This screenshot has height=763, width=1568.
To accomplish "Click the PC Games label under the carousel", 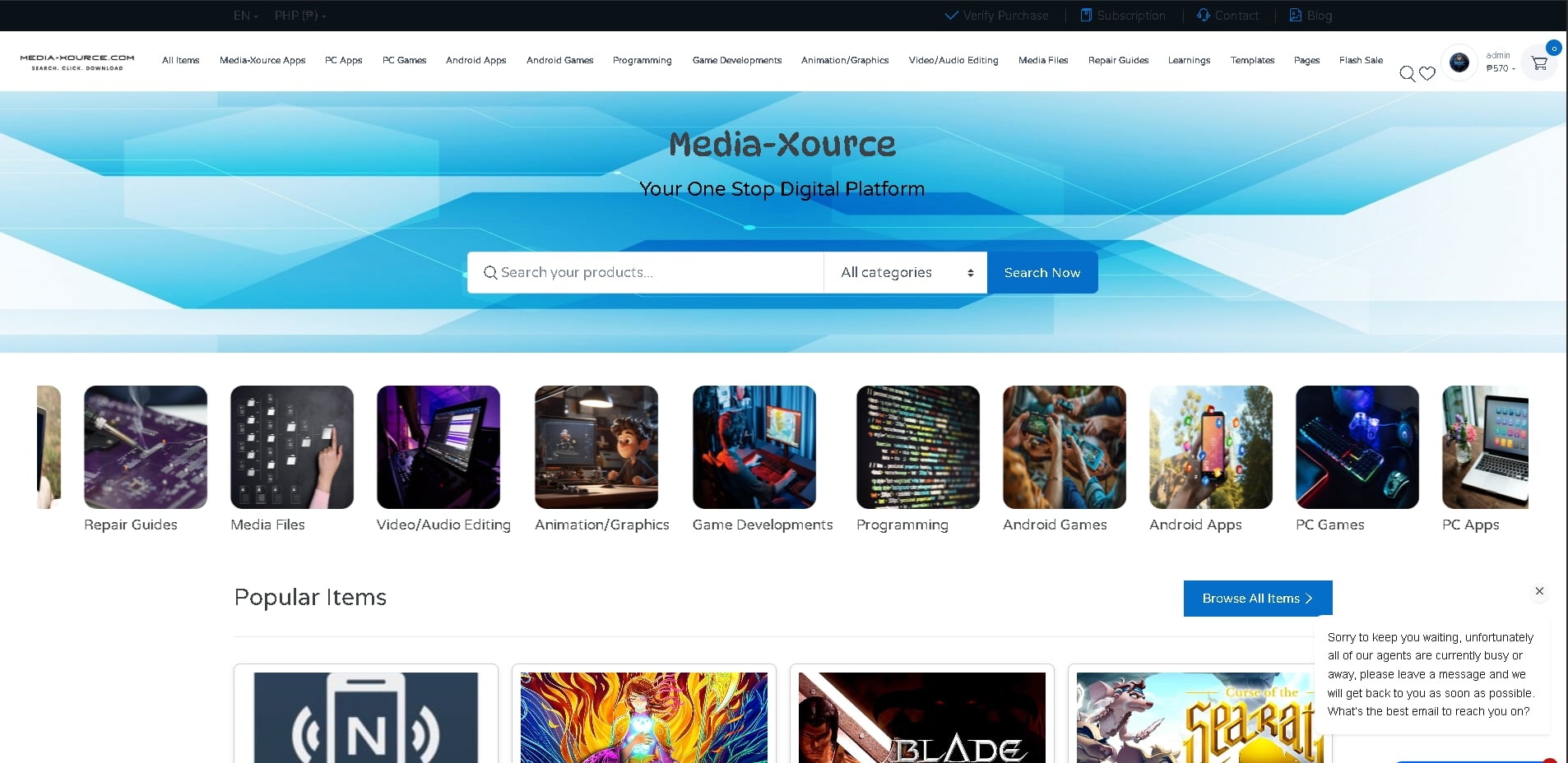I will tap(1329, 525).
